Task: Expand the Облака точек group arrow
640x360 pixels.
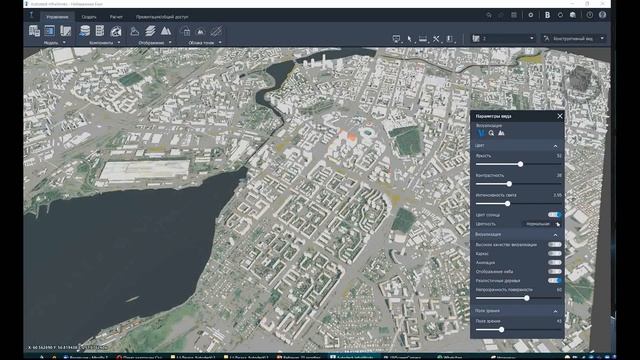Action: click(x=220, y=42)
